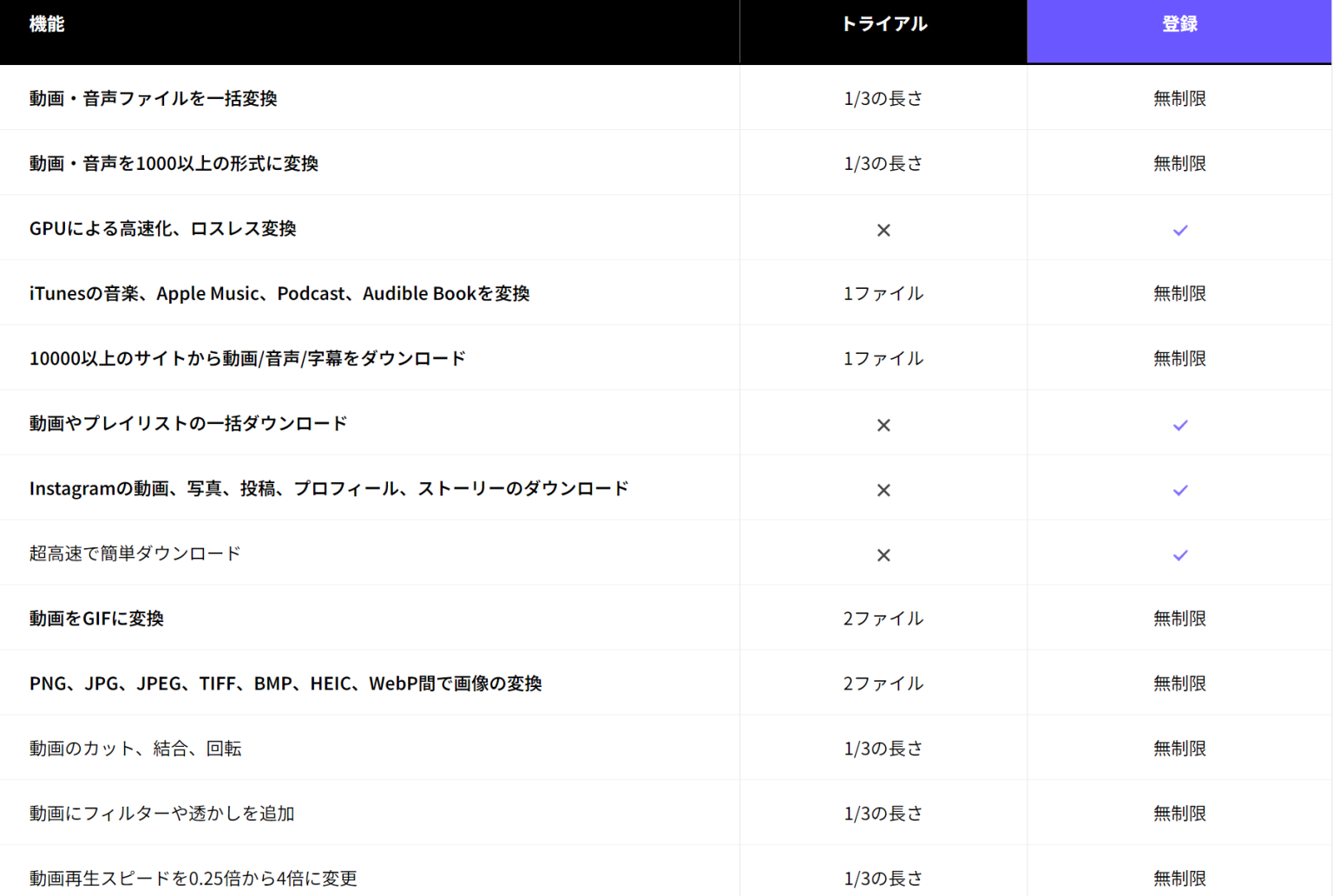Click the X mark in the GPU高速化 row
The image size is (1333, 896).
[883, 230]
